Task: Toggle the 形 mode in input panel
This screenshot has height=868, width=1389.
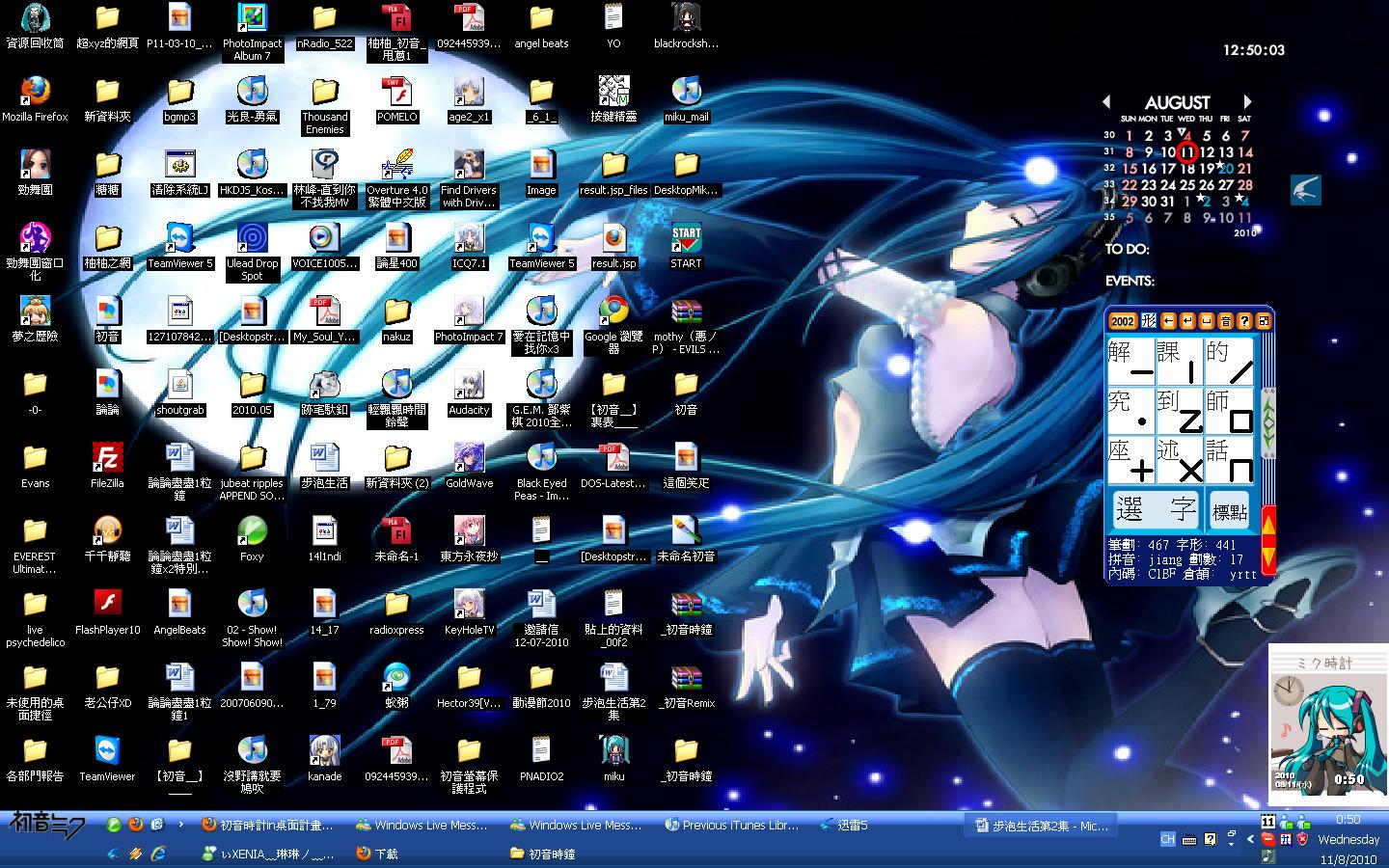Action: click(x=1148, y=321)
